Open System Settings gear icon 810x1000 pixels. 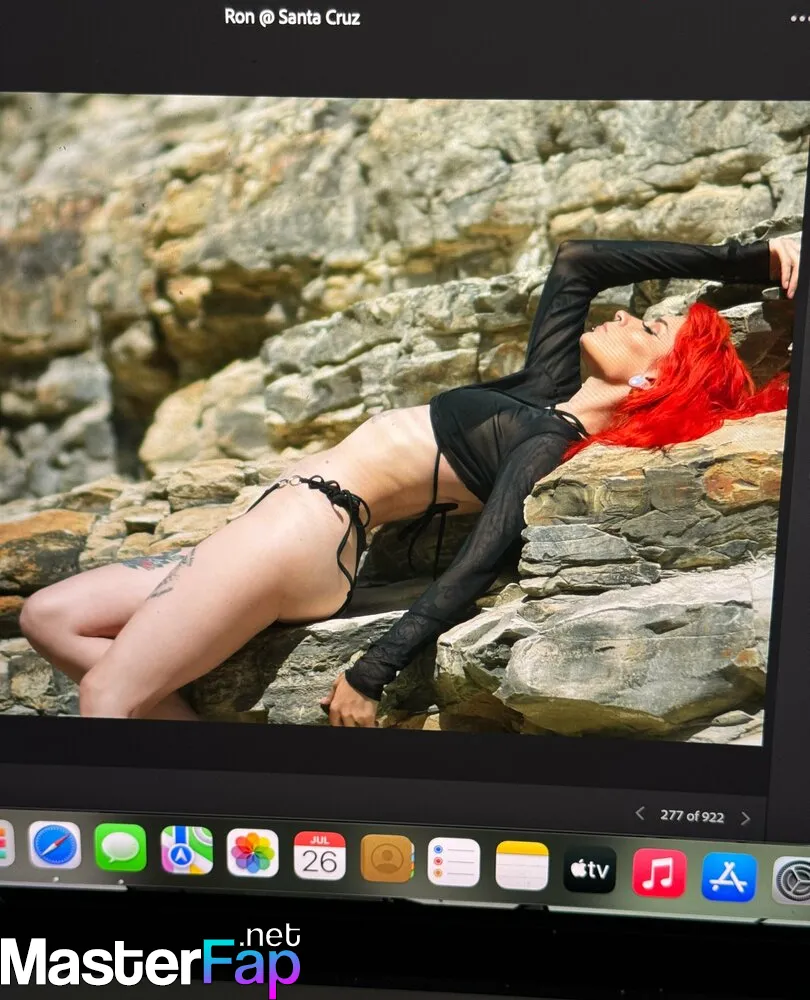(792, 881)
